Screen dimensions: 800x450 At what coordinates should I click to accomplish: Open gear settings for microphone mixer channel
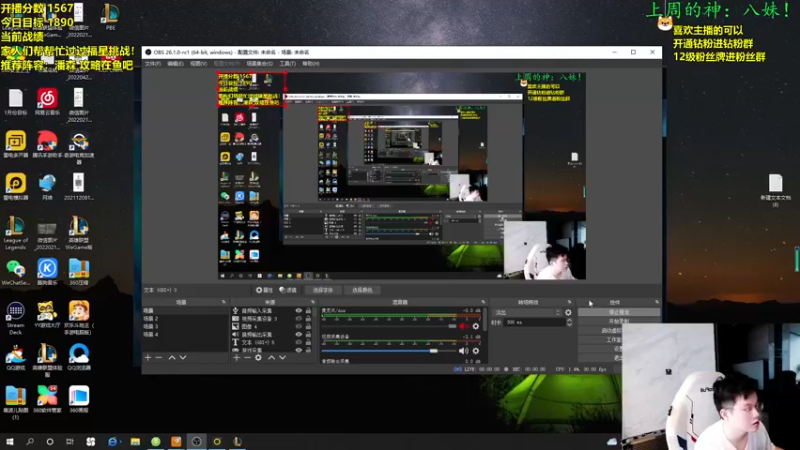[476, 326]
